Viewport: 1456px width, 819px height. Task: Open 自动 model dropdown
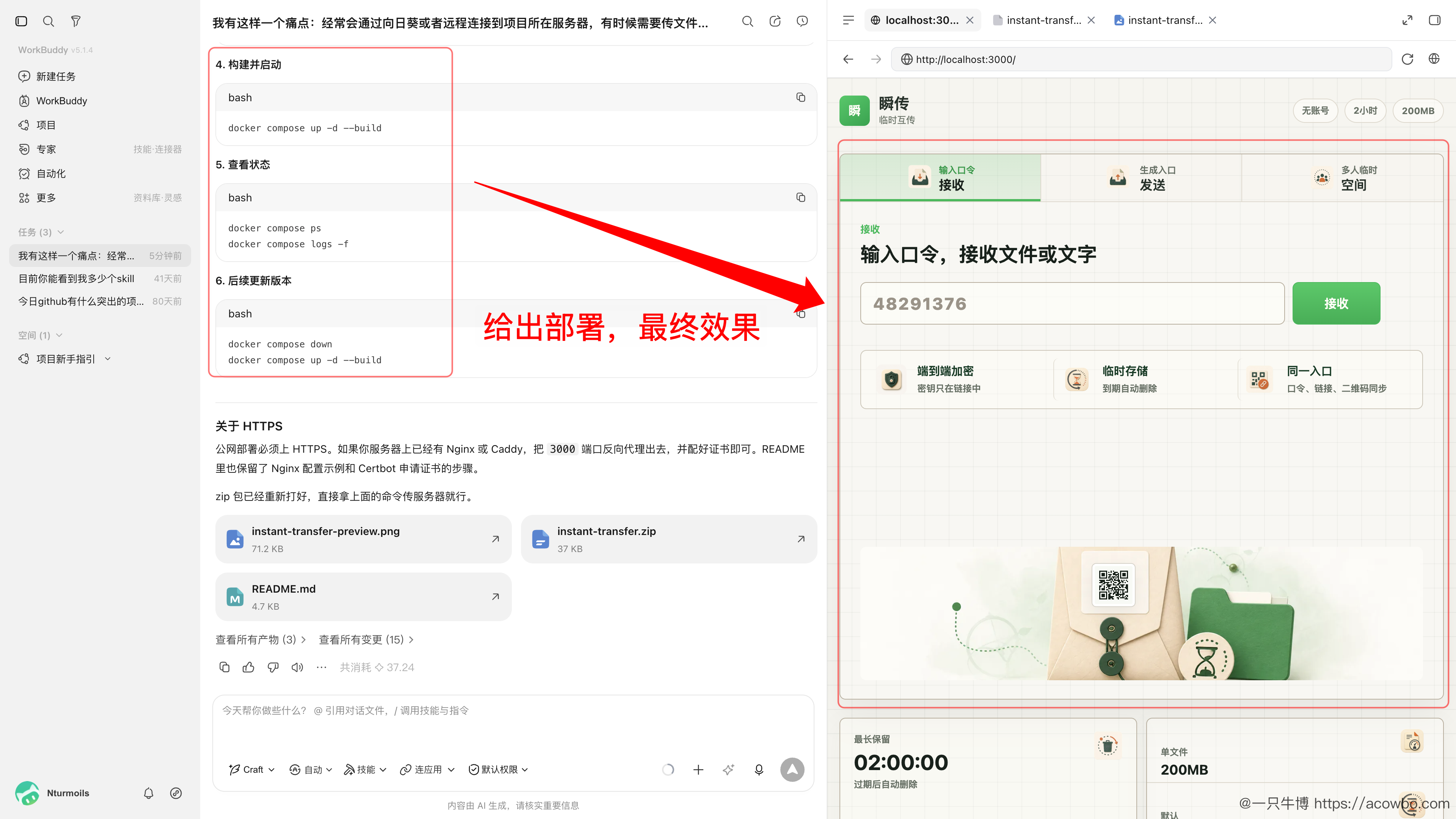pos(311,769)
